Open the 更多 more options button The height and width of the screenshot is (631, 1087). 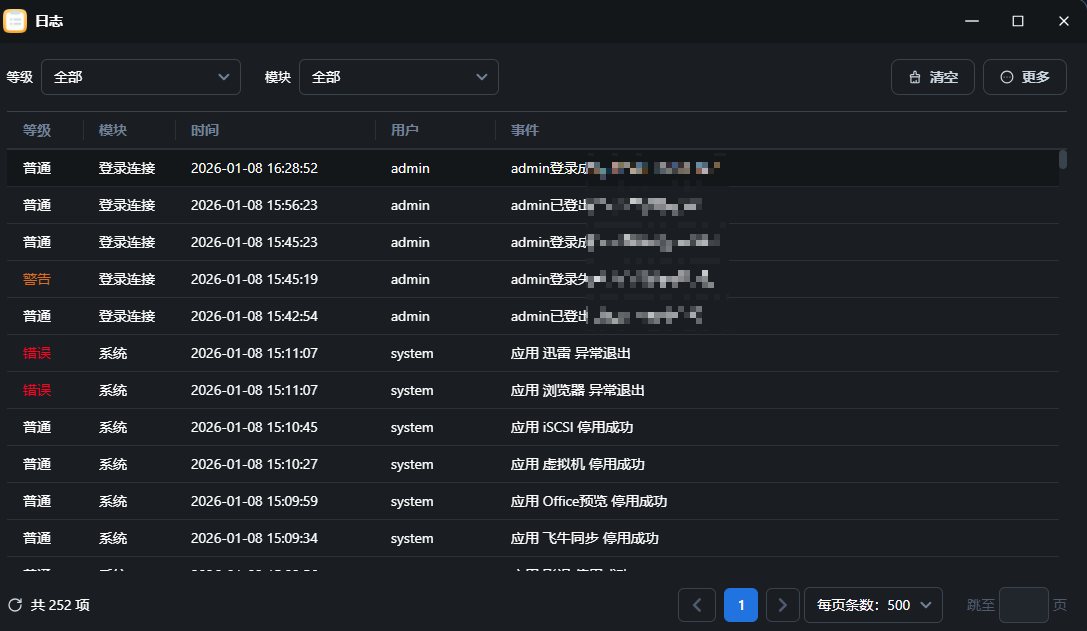1024,77
